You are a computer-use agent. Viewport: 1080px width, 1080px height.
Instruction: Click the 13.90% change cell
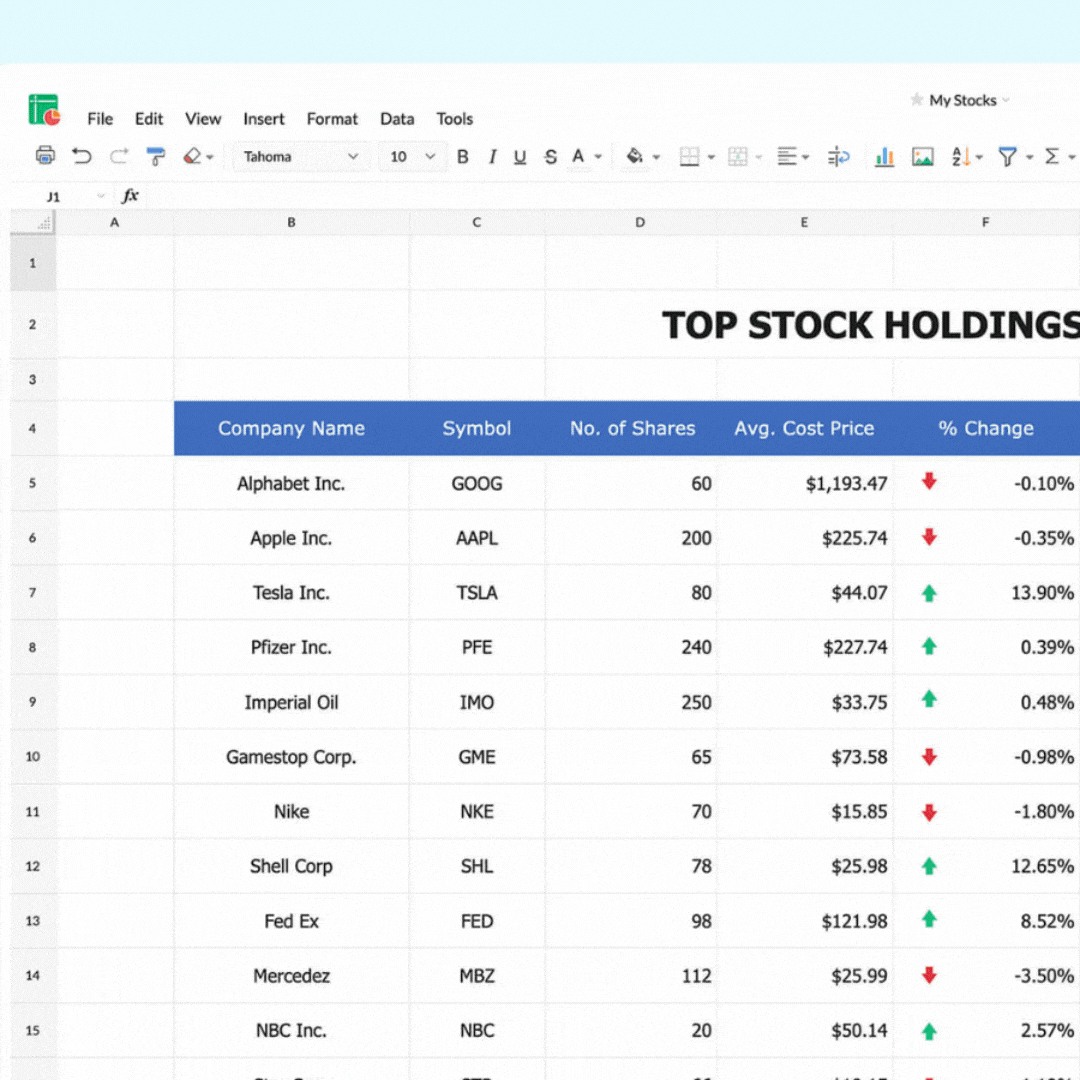click(x=986, y=592)
